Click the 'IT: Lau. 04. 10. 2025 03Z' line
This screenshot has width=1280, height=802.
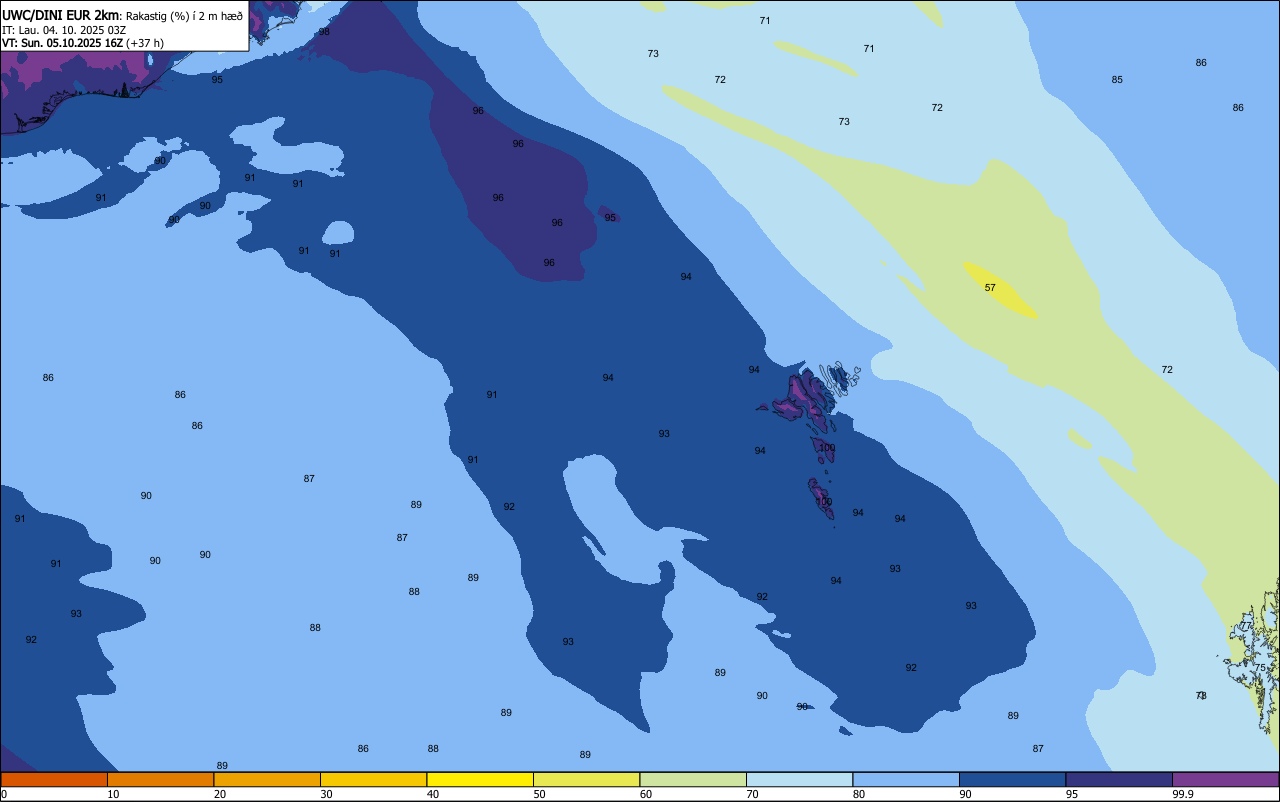pyautogui.click(x=64, y=30)
